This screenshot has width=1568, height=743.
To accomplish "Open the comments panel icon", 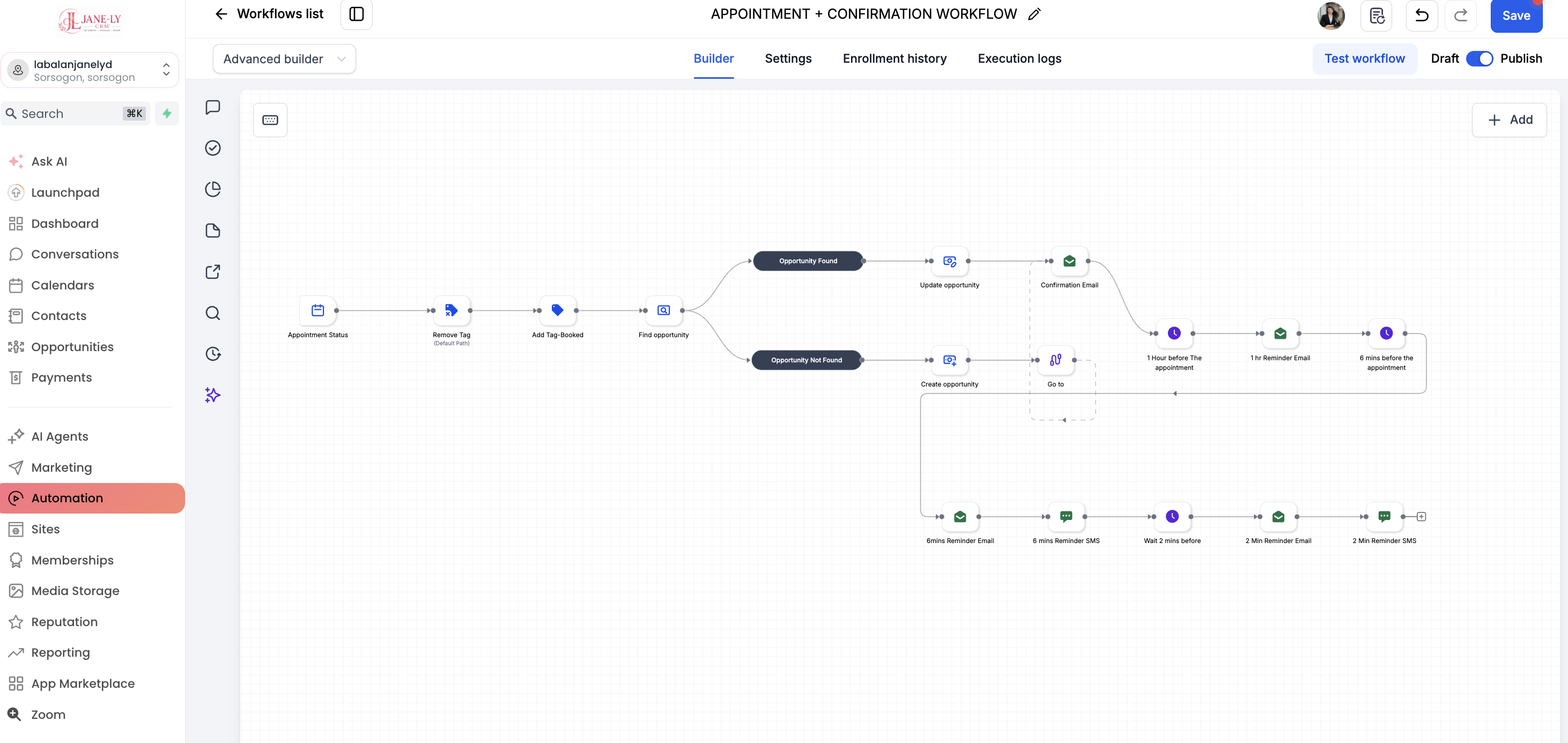I will tap(212, 107).
